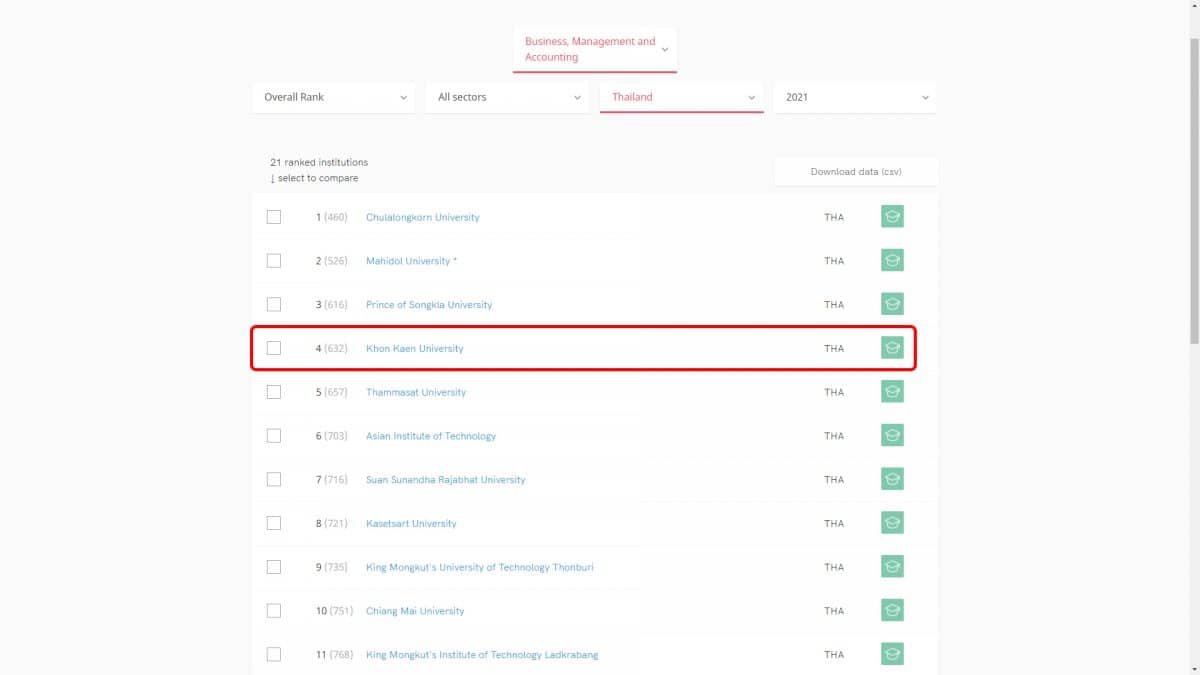Expand the Overall Rank dropdown
This screenshot has height=675, width=1200.
point(333,97)
